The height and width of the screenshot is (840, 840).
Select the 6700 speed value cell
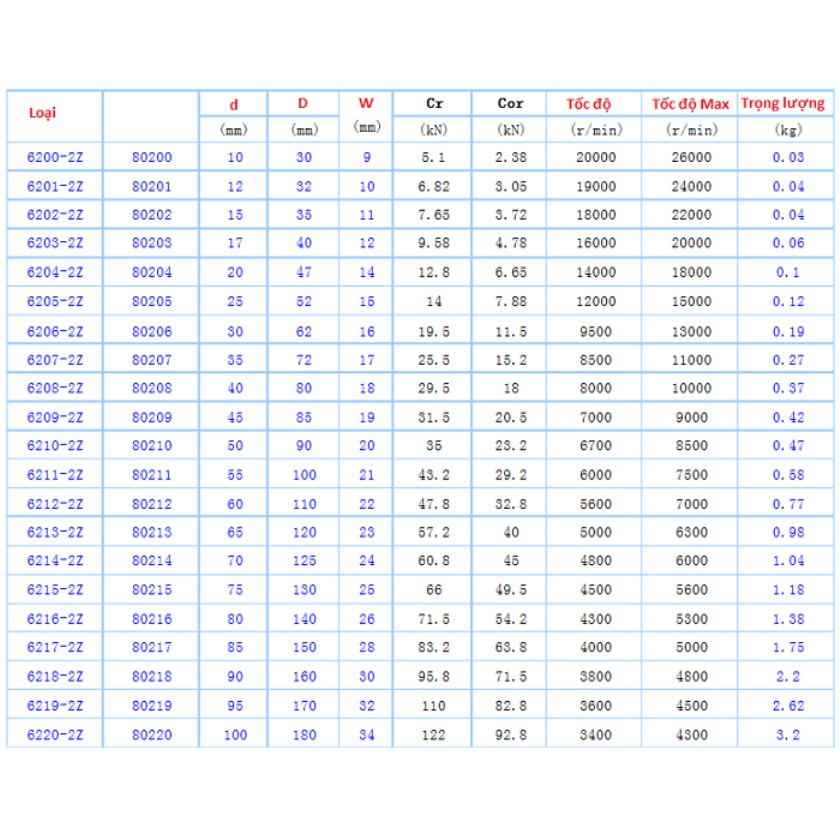(596, 447)
